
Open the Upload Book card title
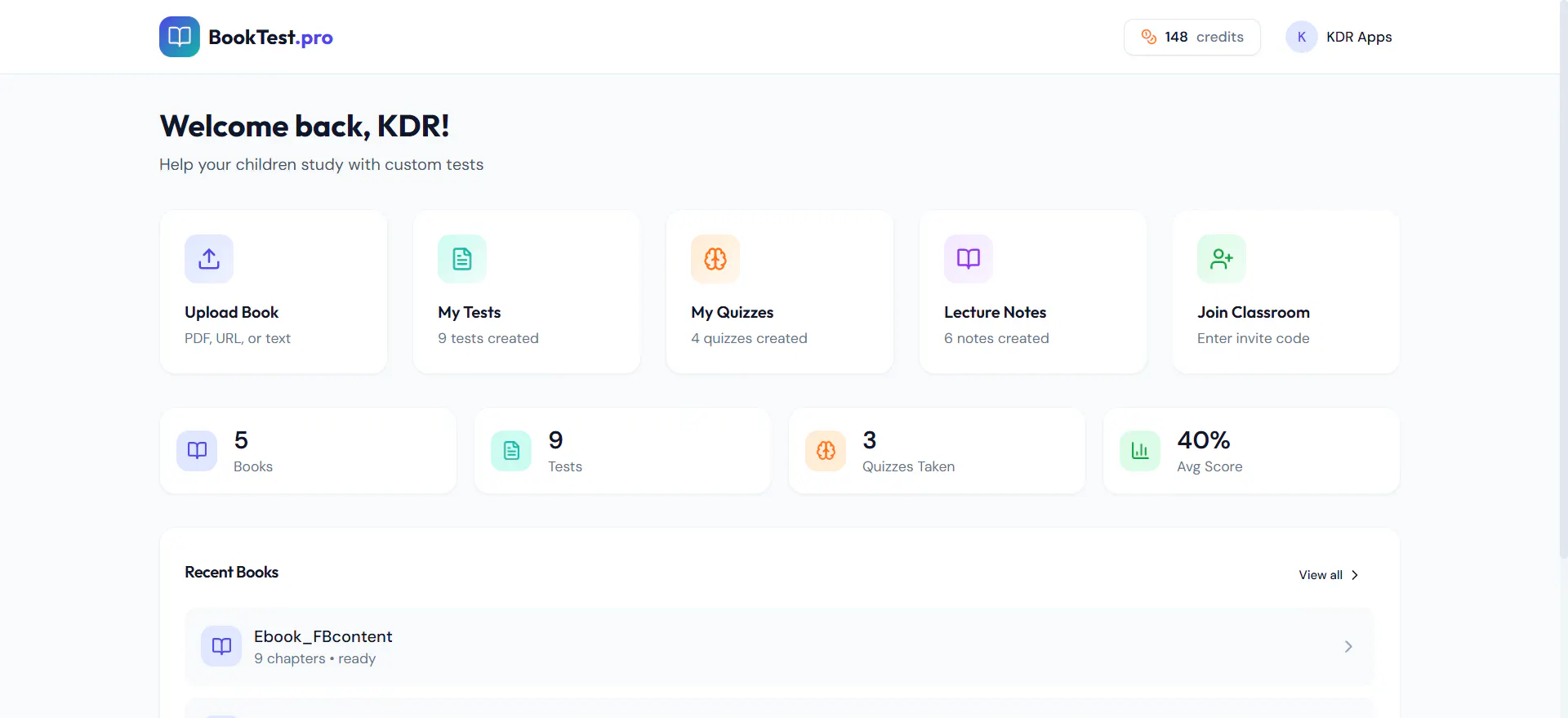pos(231,312)
